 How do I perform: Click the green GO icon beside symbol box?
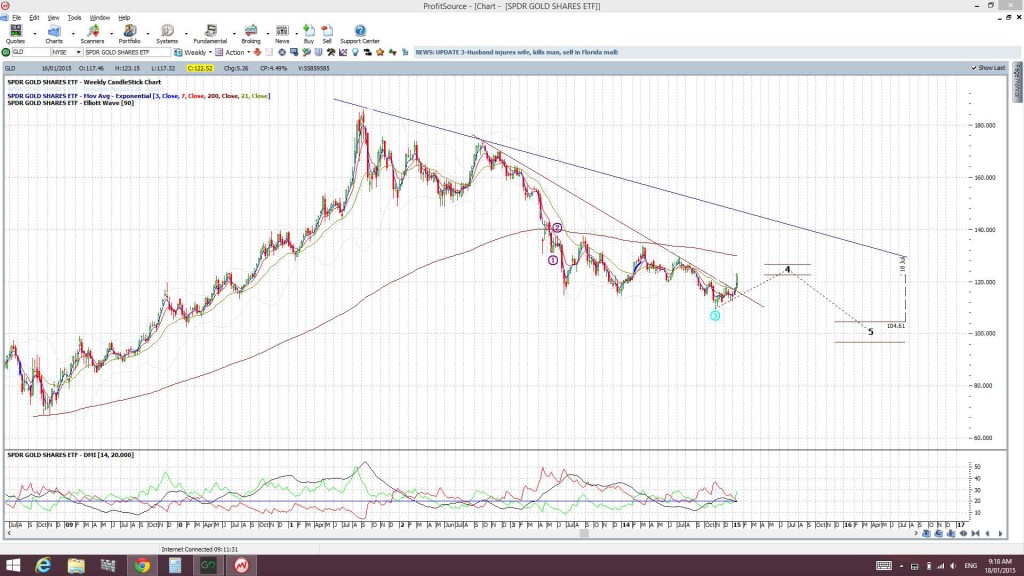pyautogui.click(x=6, y=52)
